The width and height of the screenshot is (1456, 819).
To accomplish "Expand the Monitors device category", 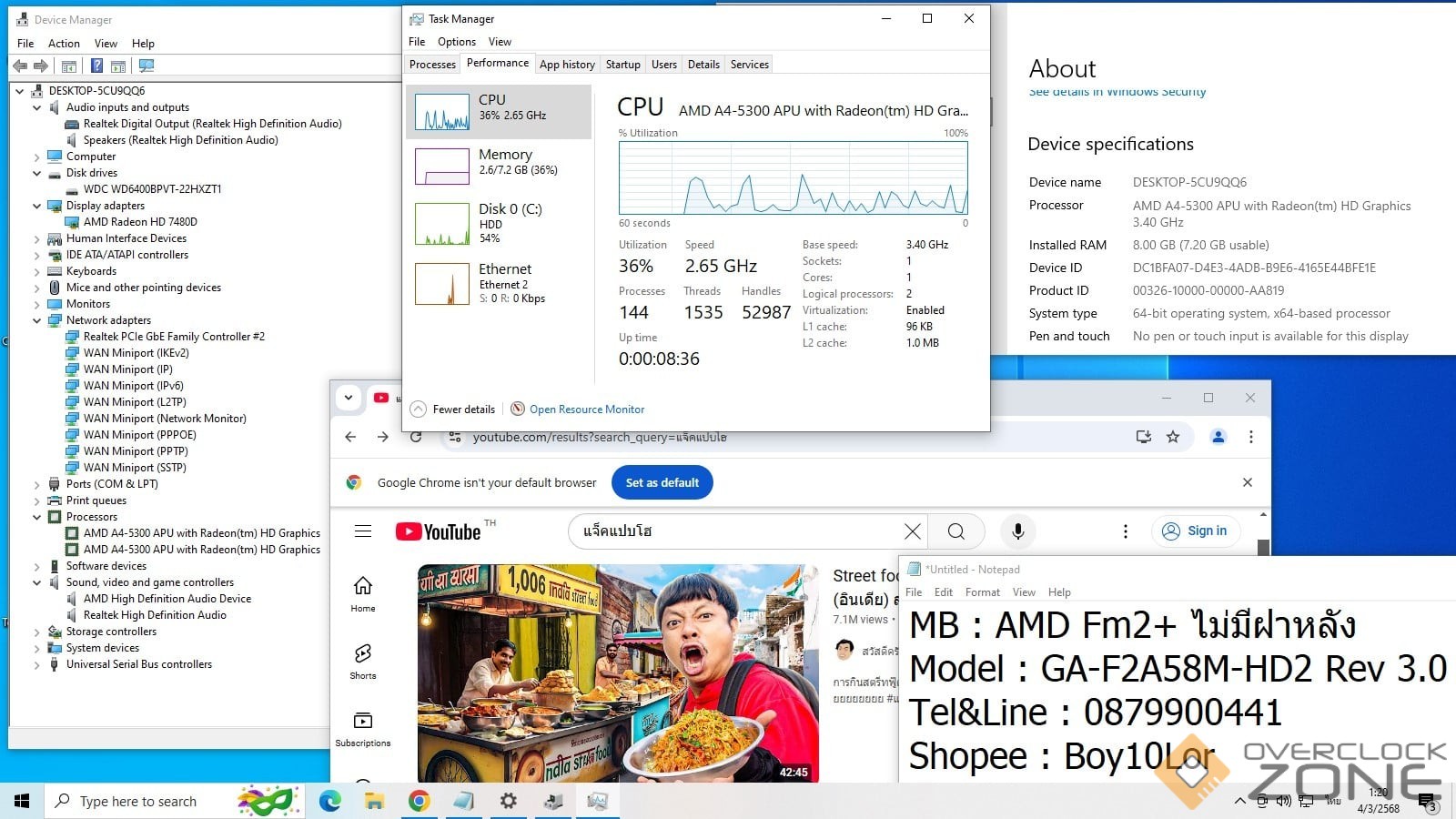I will tap(37, 304).
